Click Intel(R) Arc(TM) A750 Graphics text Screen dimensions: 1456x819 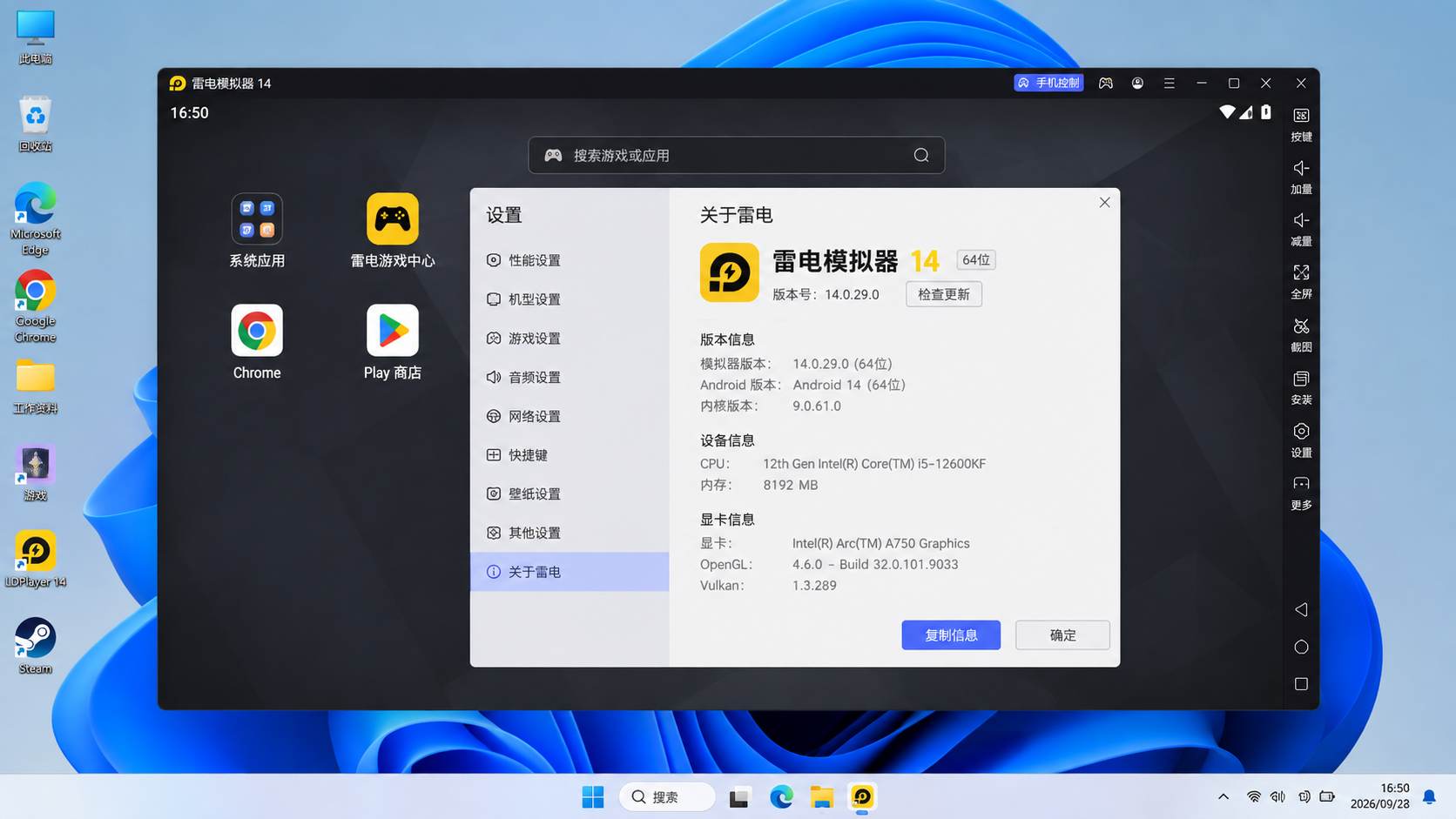[881, 543]
